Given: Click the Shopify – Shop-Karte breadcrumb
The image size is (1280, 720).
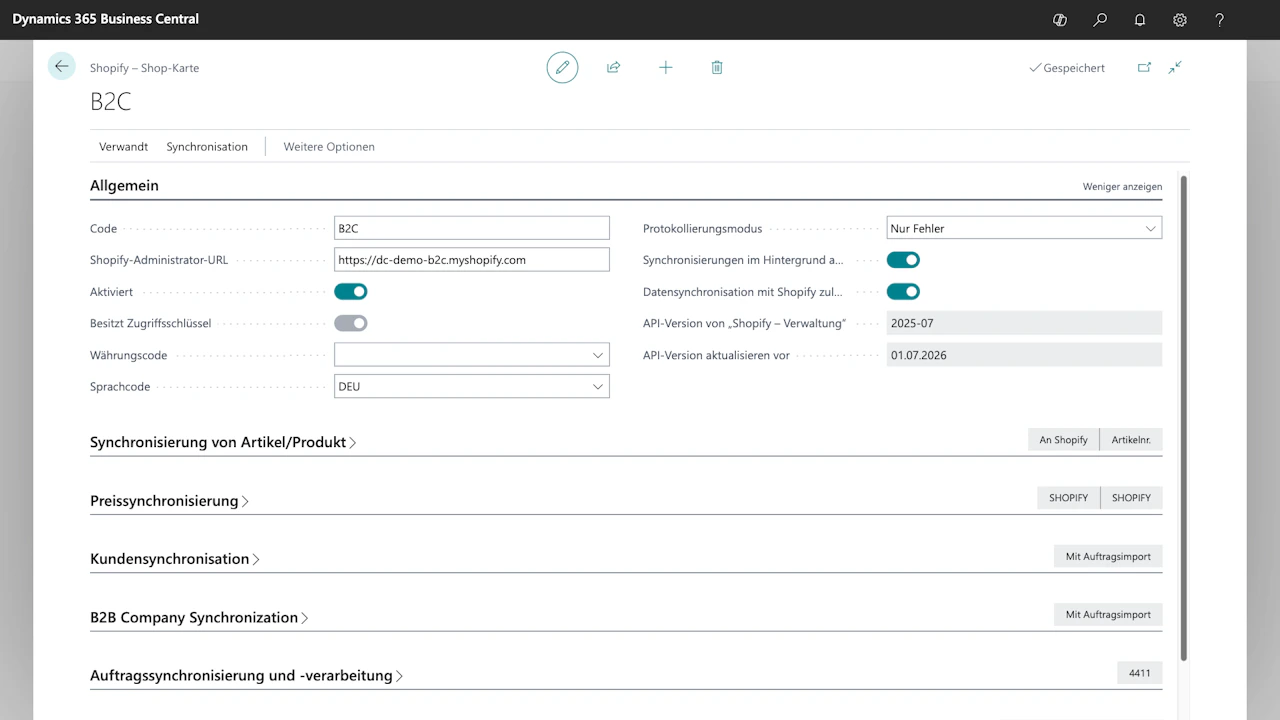Looking at the screenshot, I should 144,68.
